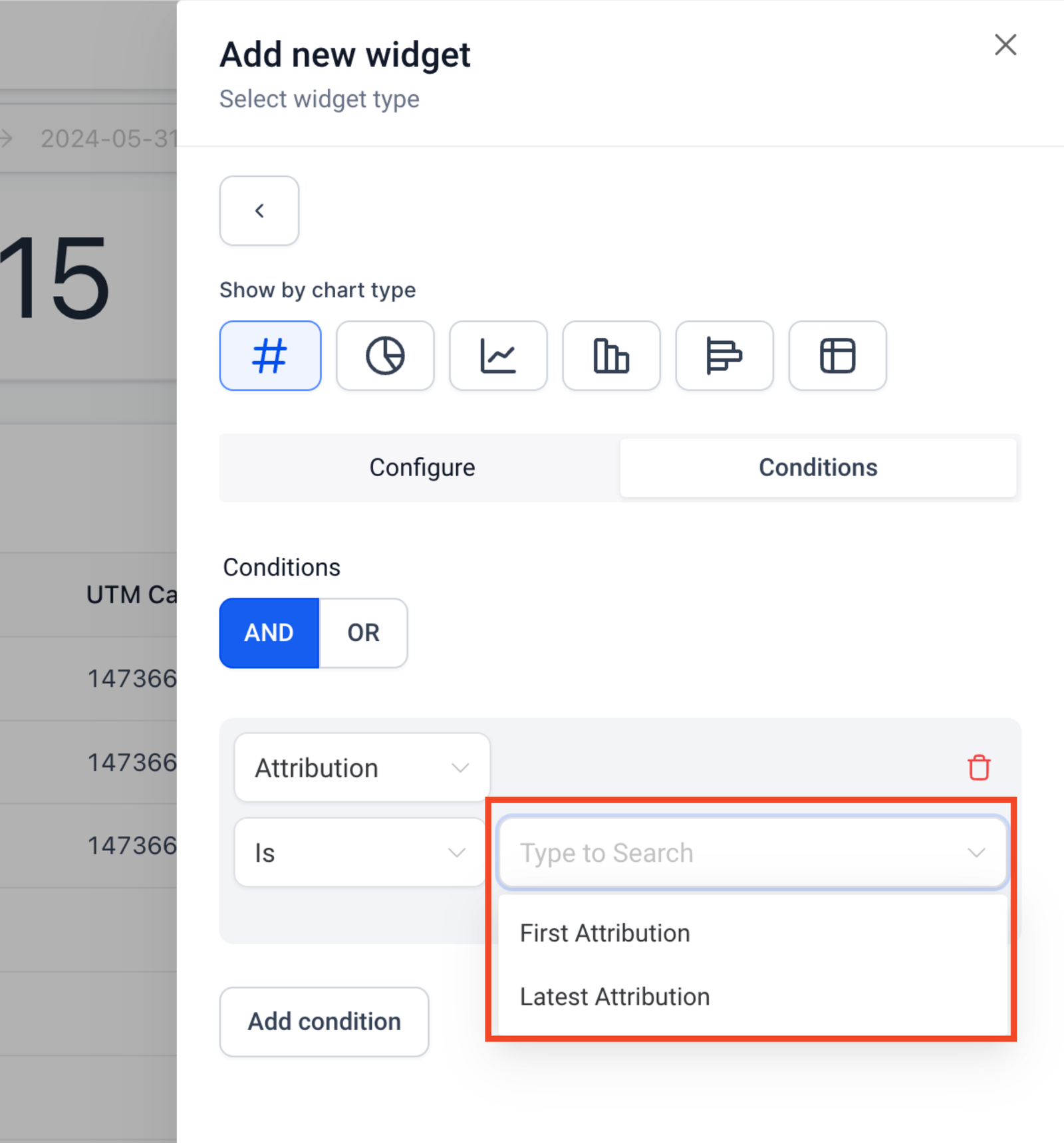Screen dimensions: 1064x1143
Task: Expand the 'Is' operator dropdown
Action: pos(360,852)
